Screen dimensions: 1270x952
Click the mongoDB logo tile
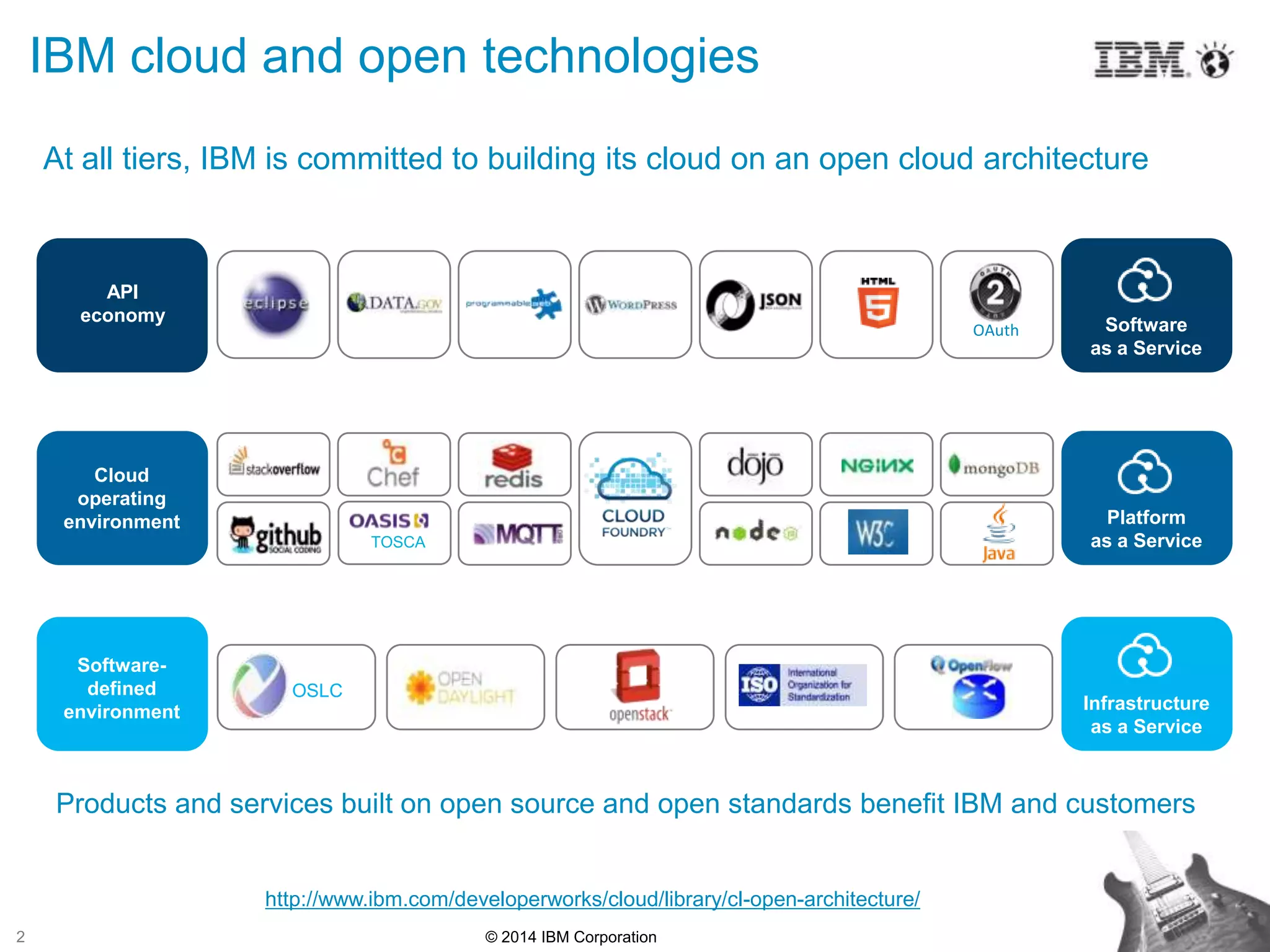coord(996,465)
